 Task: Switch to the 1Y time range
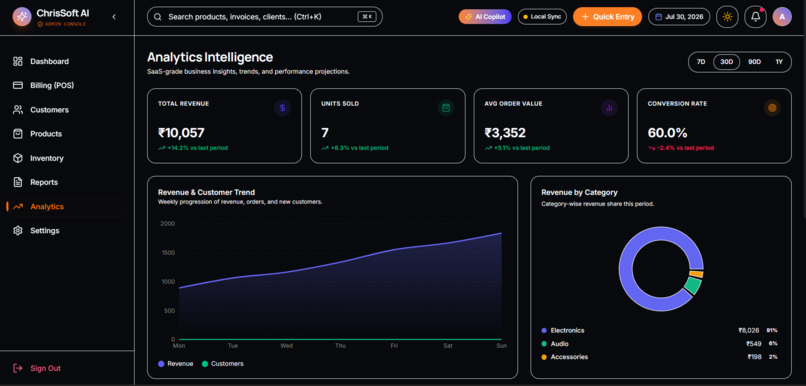pyautogui.click(x=779, y=62)
